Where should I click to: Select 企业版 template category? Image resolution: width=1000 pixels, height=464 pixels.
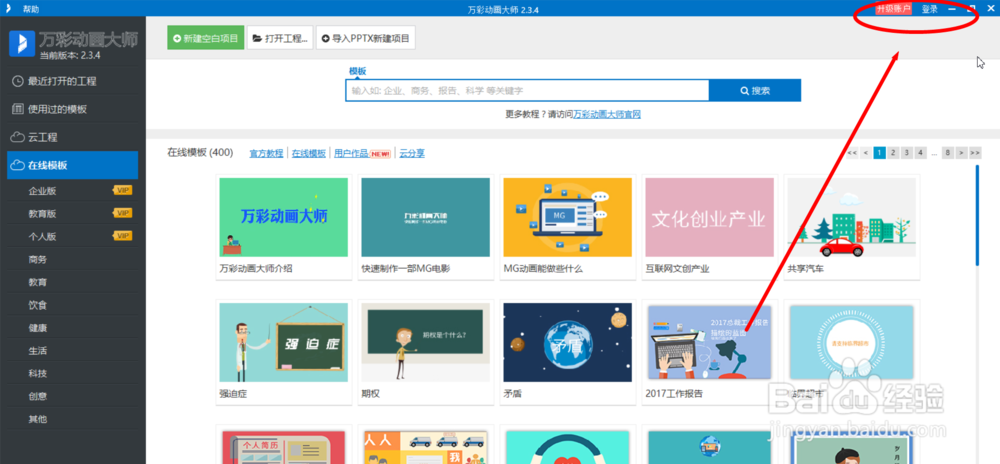(x=42, y=191)
